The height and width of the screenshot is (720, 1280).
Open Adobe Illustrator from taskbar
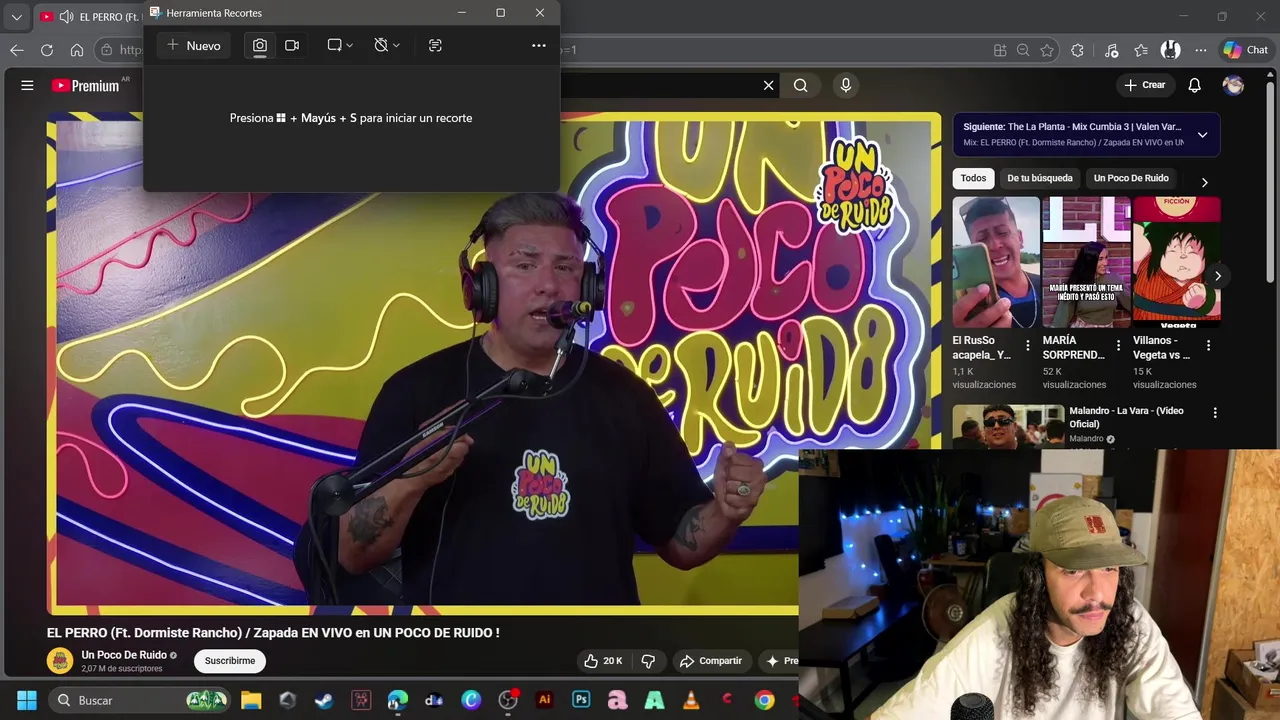click(x=545, y=700)
